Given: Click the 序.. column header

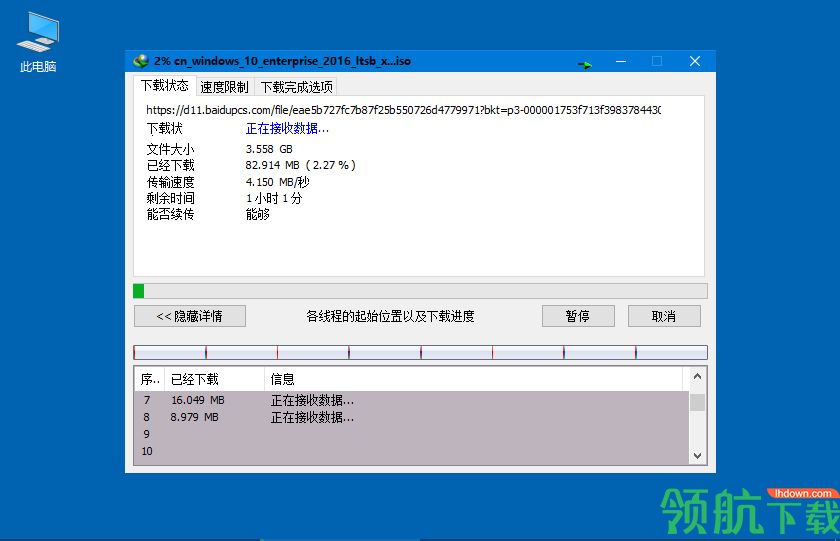Looking at the screenshot, I should pos(149,380).
